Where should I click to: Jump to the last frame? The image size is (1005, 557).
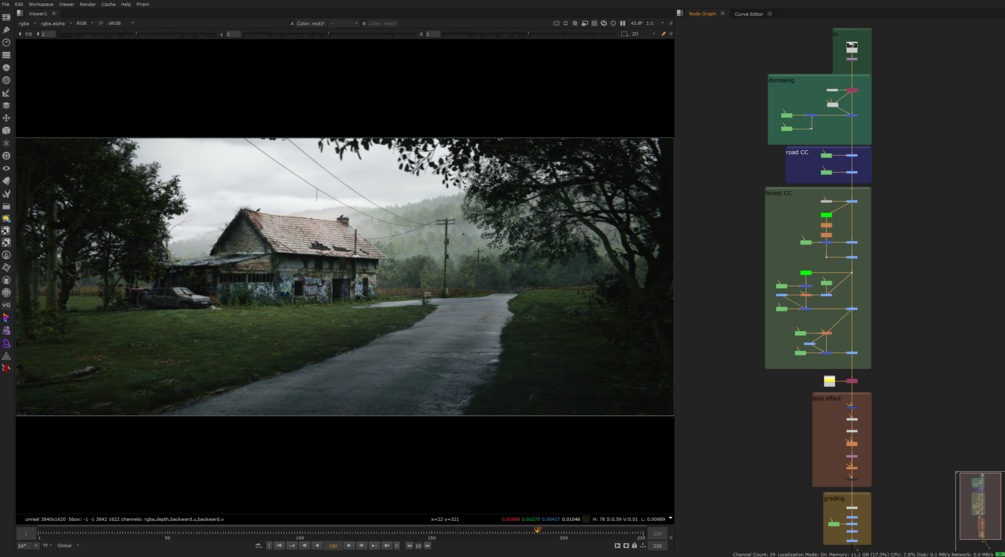pos(386,545)
